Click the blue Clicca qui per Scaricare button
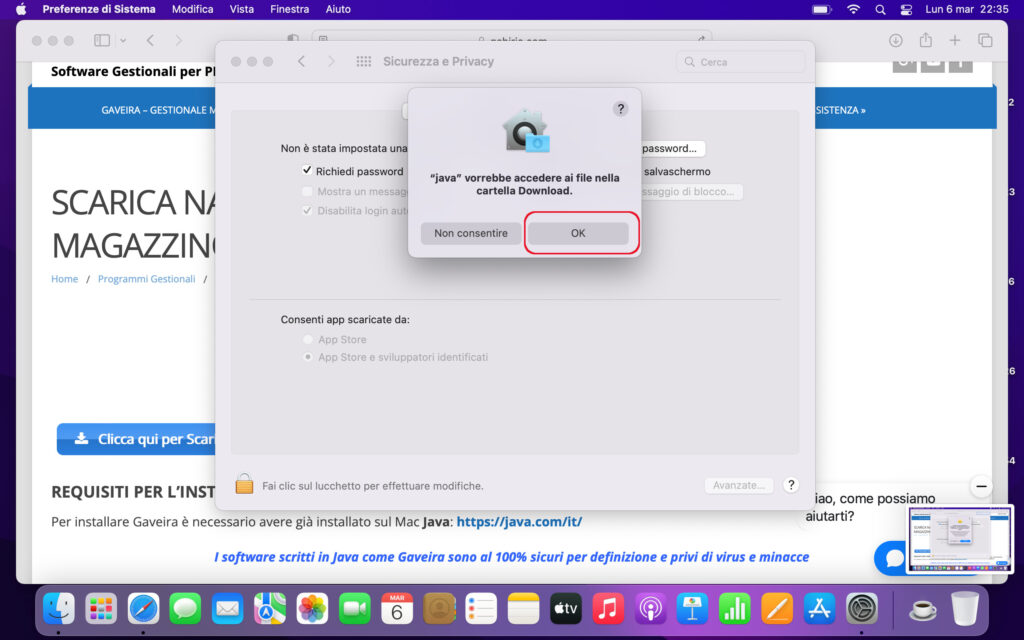The width and height of the screenshot is (1024, 640). pos(136,439)
